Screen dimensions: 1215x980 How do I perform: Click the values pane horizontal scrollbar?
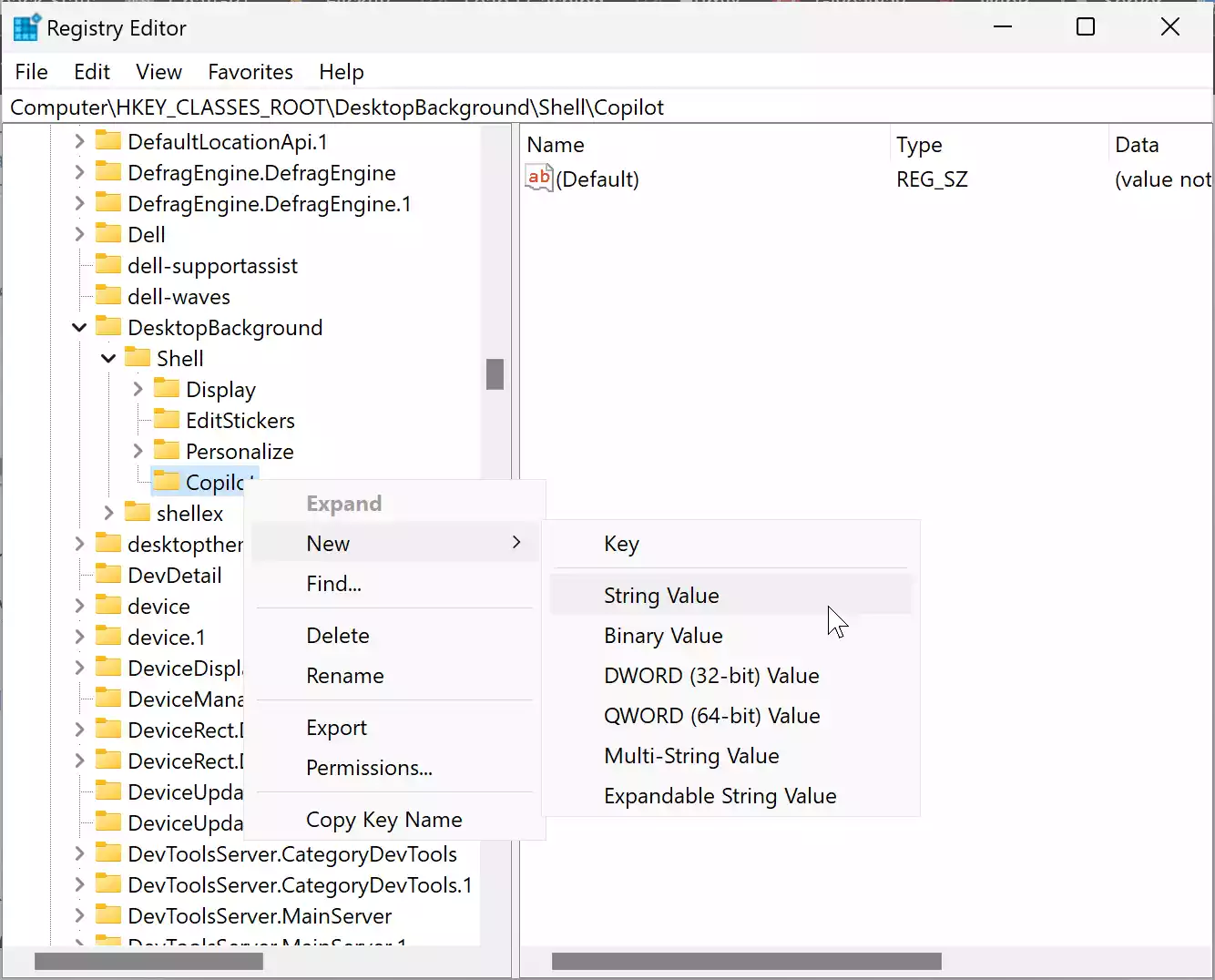coord(746,961)
